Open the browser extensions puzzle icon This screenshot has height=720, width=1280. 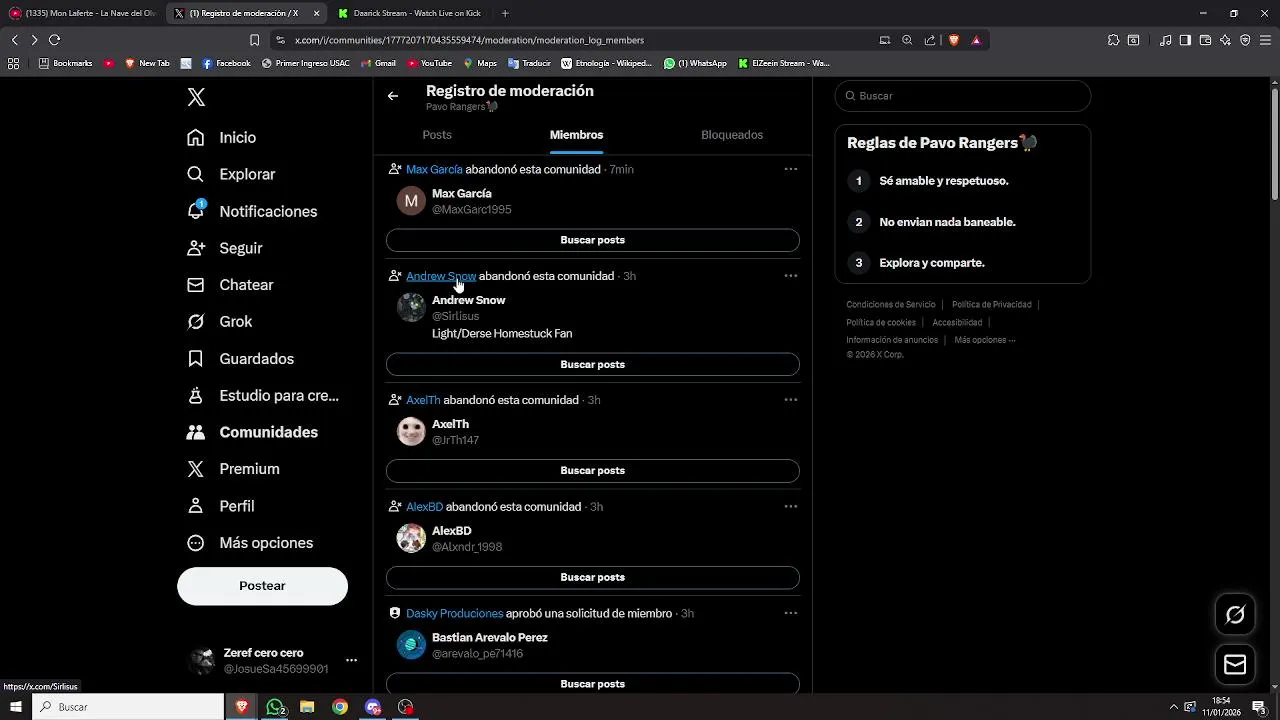(x=1113, y=40)
